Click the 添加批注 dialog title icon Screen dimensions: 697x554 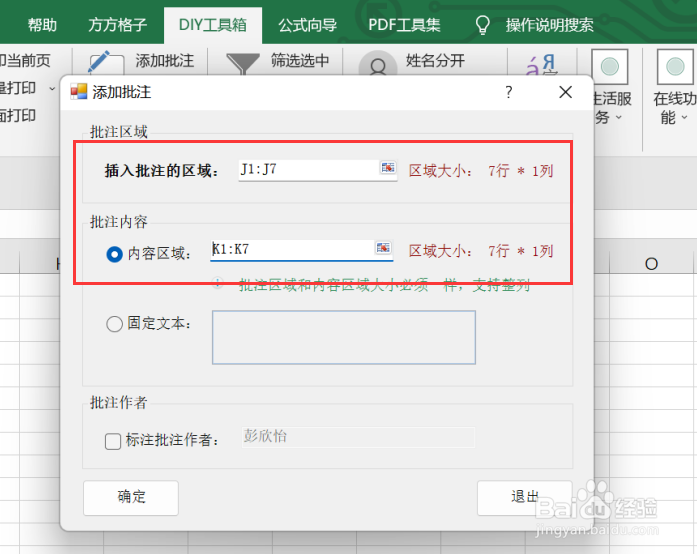pyautogui.click(x=79, y=92)
